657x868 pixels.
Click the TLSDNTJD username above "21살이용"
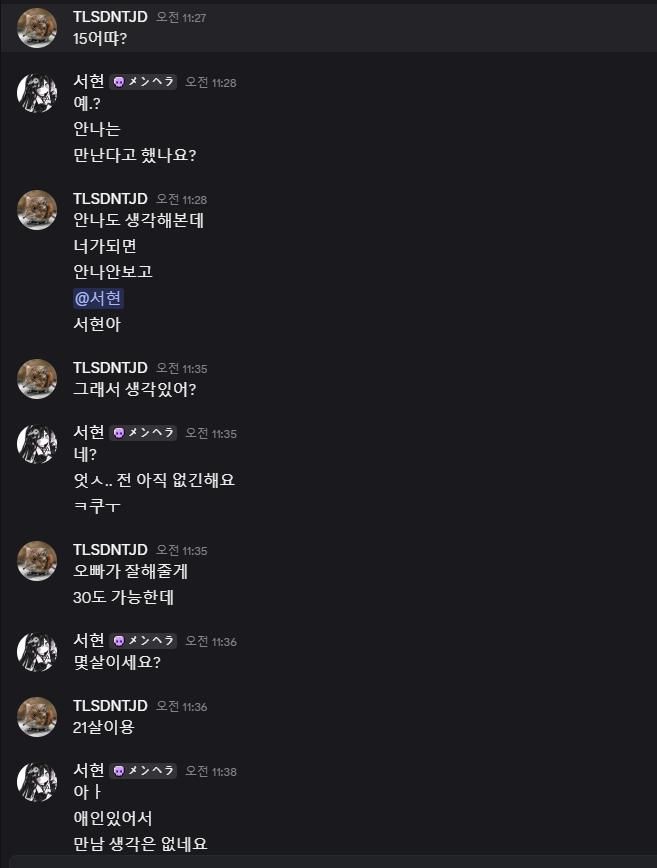(x=110, y=706)
